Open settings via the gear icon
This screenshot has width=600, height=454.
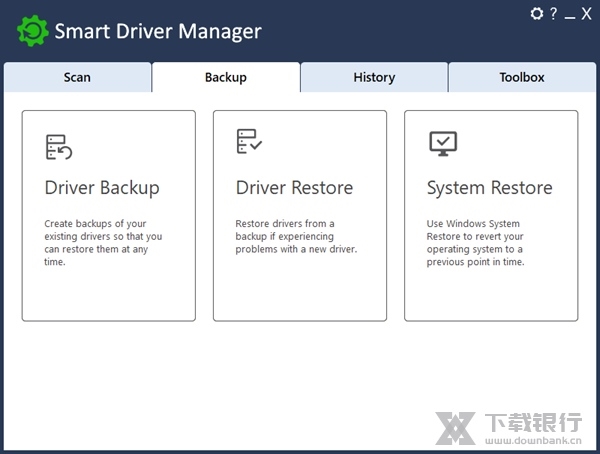pyautogui.click(x=537, y=14)
